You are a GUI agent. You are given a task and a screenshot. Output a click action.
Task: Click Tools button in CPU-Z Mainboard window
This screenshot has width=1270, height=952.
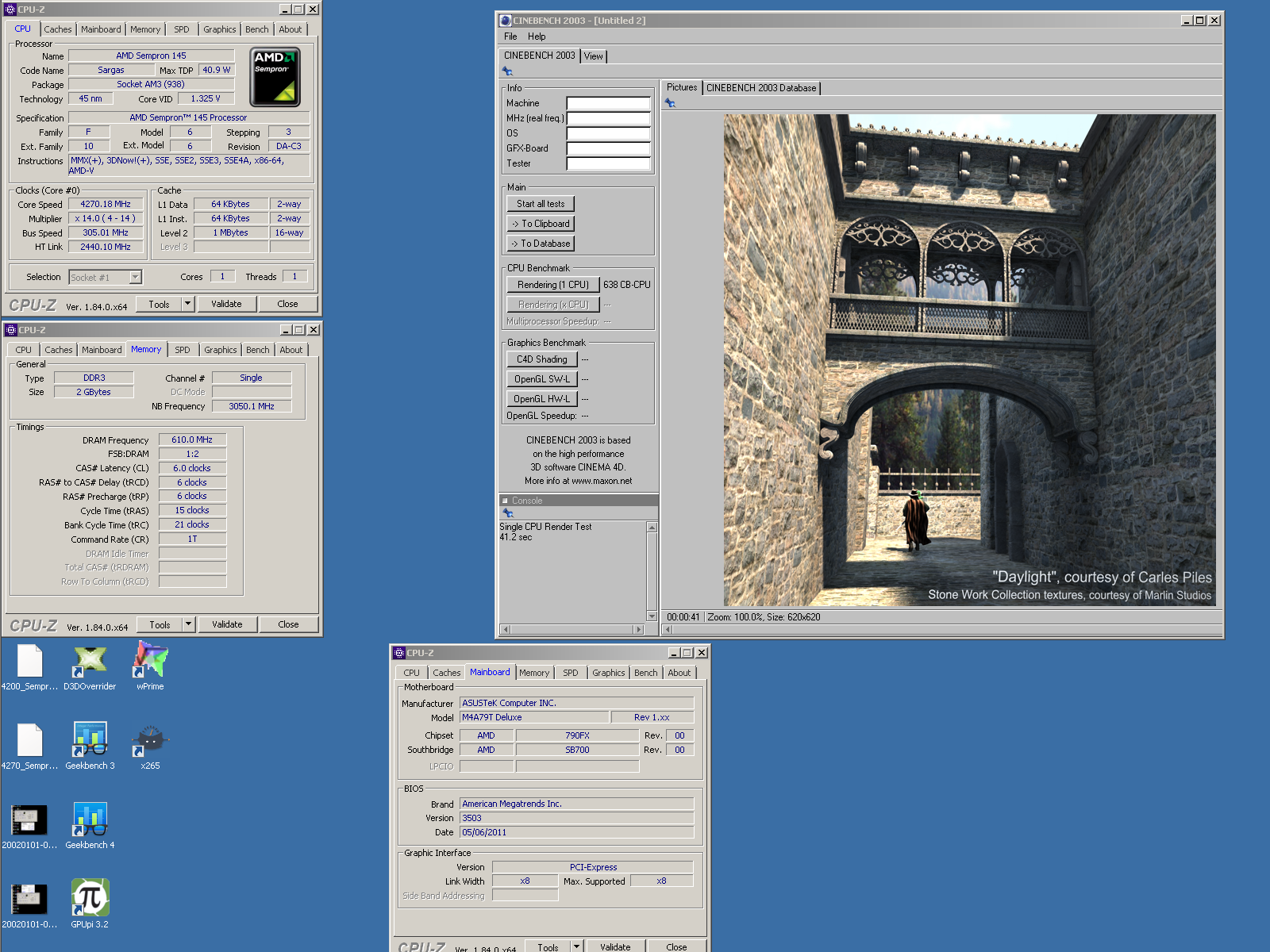click(x=548, y=946)
